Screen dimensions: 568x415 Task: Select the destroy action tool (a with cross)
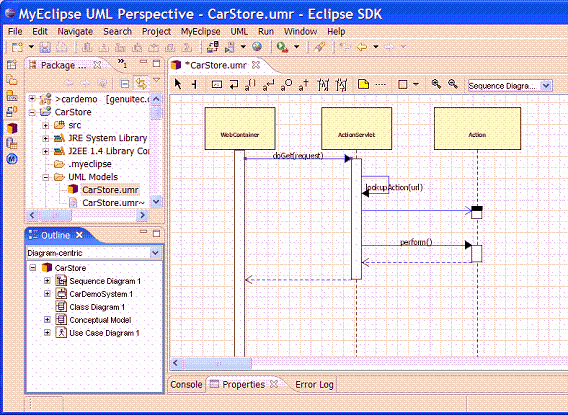coord(304,85)
